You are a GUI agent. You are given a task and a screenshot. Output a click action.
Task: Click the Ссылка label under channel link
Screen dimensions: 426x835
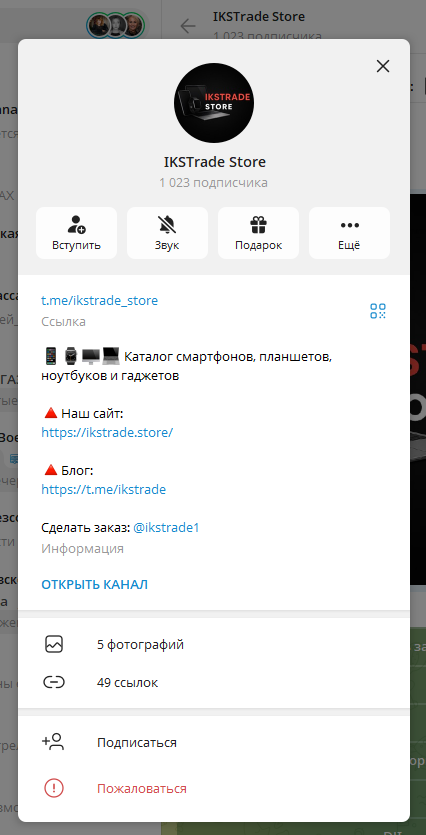tap(63, 322)
